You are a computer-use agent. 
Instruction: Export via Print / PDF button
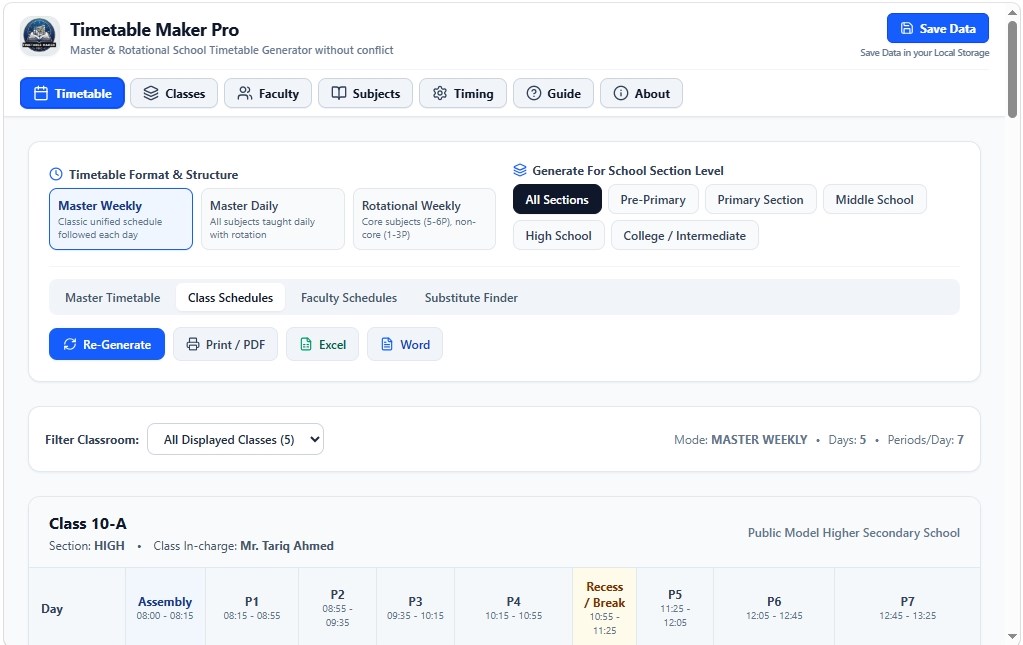(226, 344)
